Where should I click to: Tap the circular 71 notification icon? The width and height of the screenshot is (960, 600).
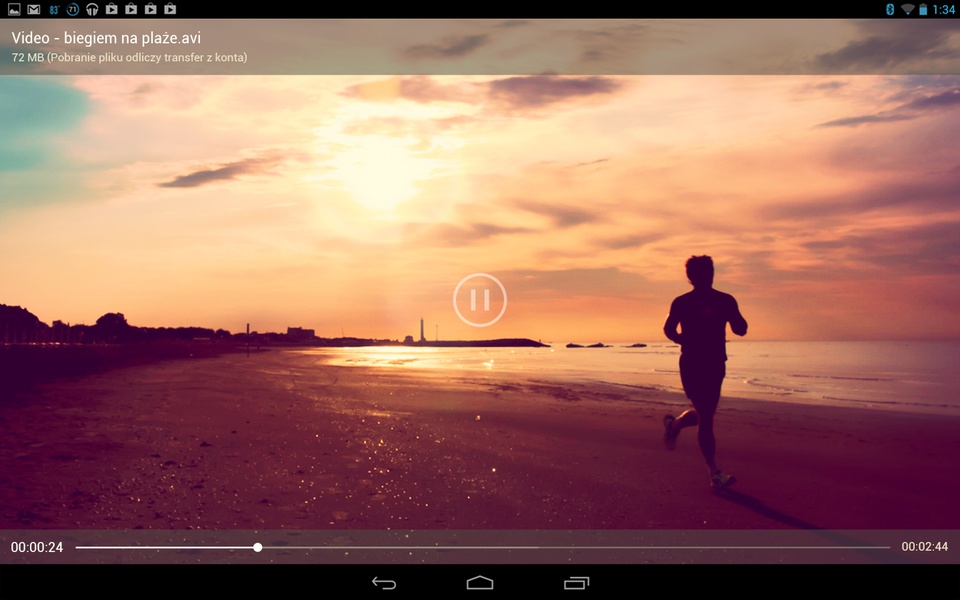73,9
